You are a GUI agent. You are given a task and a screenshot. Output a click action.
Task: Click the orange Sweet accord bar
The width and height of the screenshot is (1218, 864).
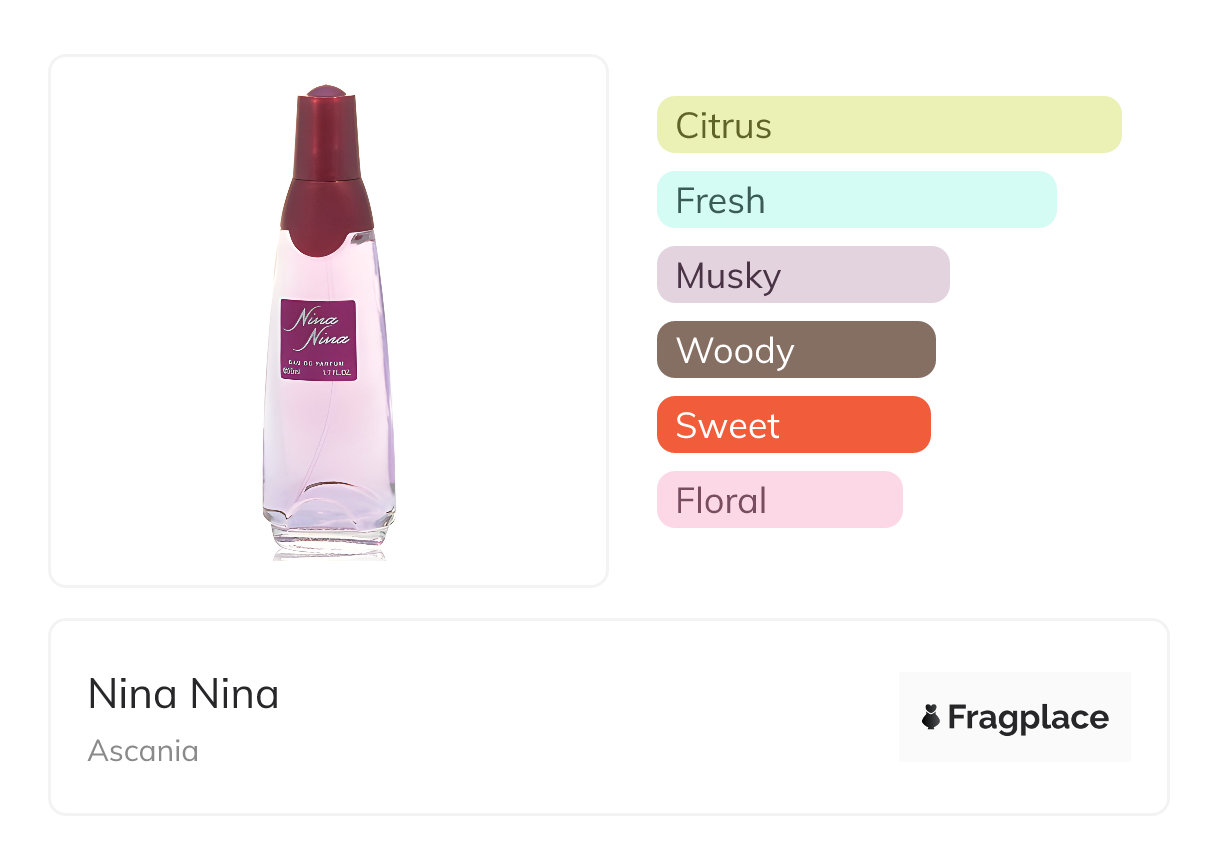[x=793, y=425]
